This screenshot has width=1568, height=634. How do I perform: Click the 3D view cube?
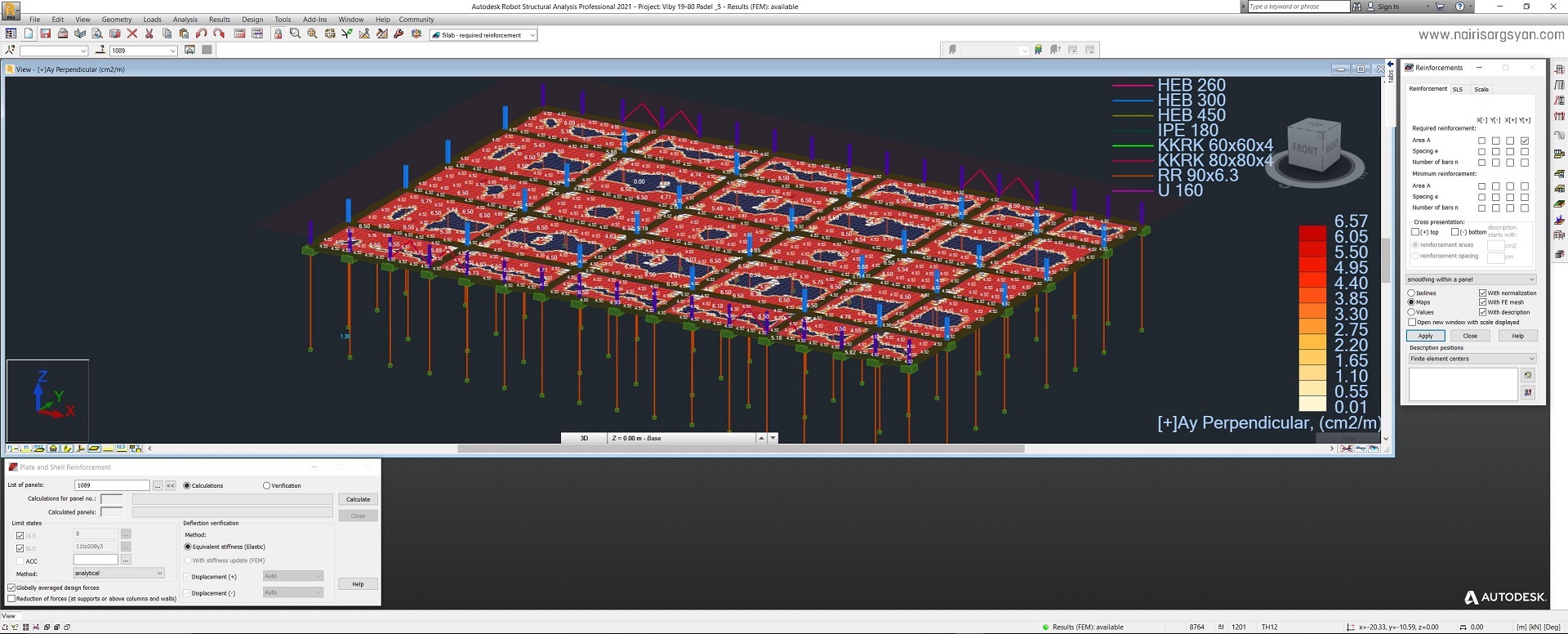[x=1313, y=145]
